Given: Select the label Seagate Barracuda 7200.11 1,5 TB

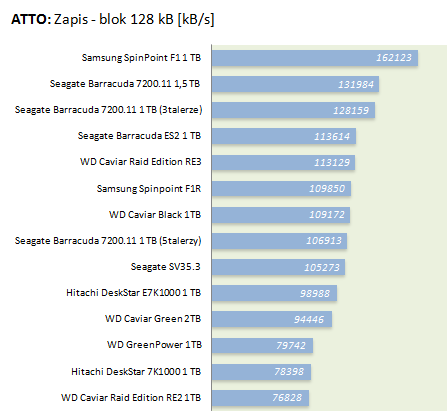Looking at the screenshot, I should pyautogui.click(x=125, y=84).
